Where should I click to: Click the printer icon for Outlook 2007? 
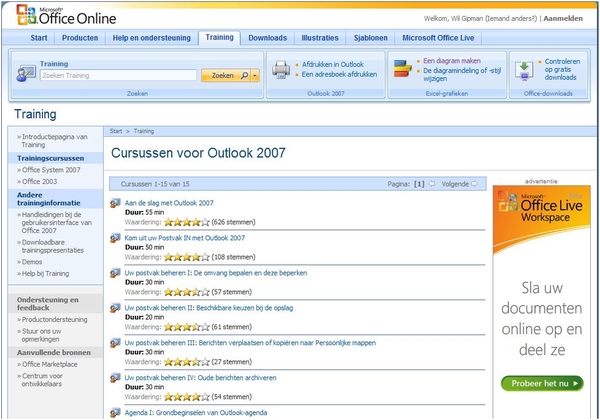click(281, 69)
